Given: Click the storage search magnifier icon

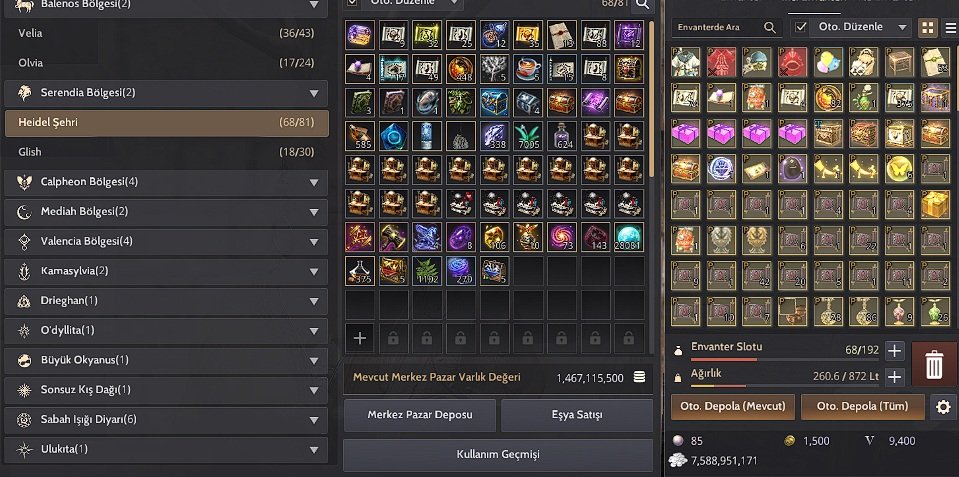Looking at the screenshot, I should [x=642, y=5].
